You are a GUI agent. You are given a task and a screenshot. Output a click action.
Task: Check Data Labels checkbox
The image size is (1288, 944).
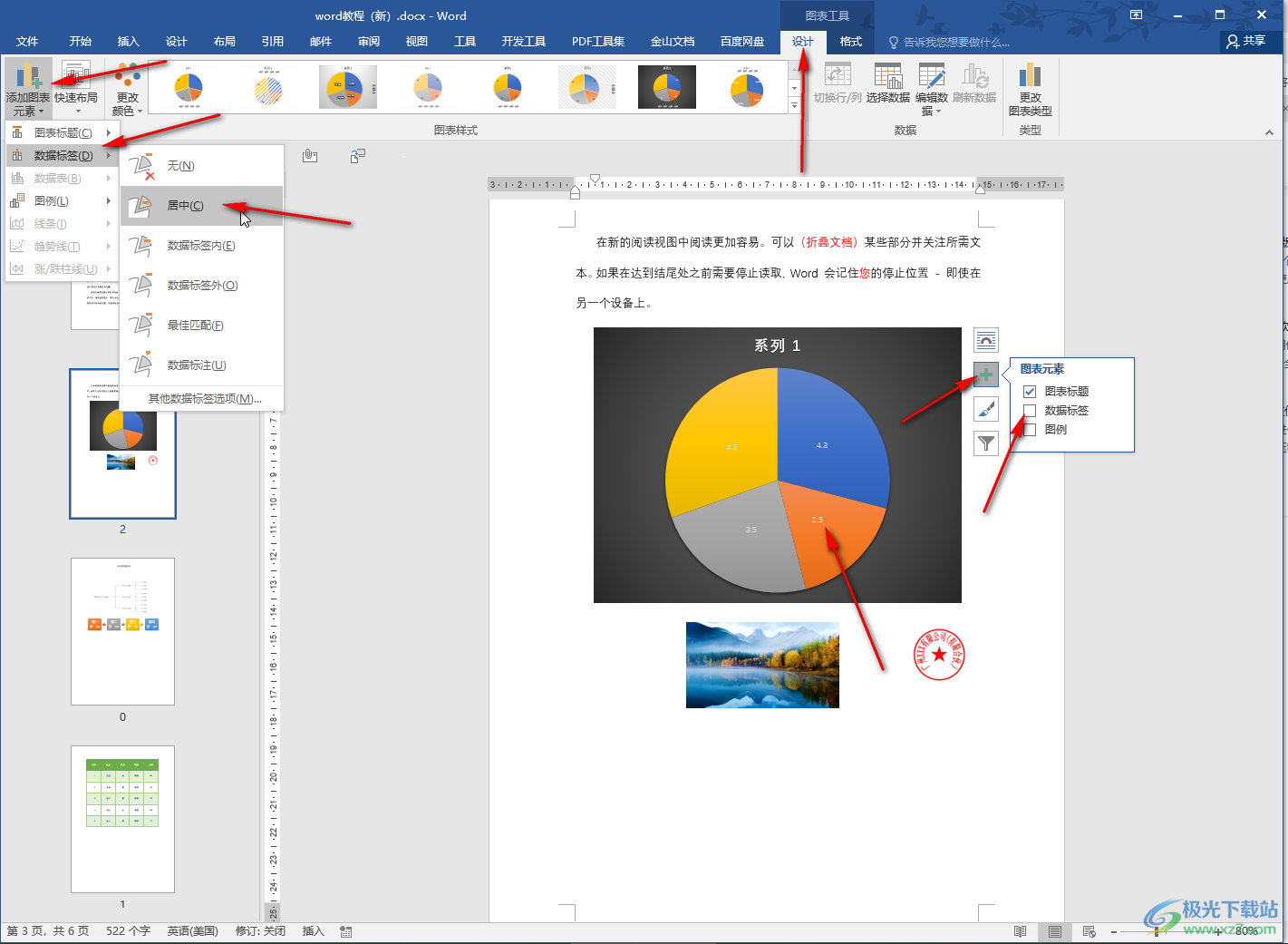click(x=1030, y=411)
